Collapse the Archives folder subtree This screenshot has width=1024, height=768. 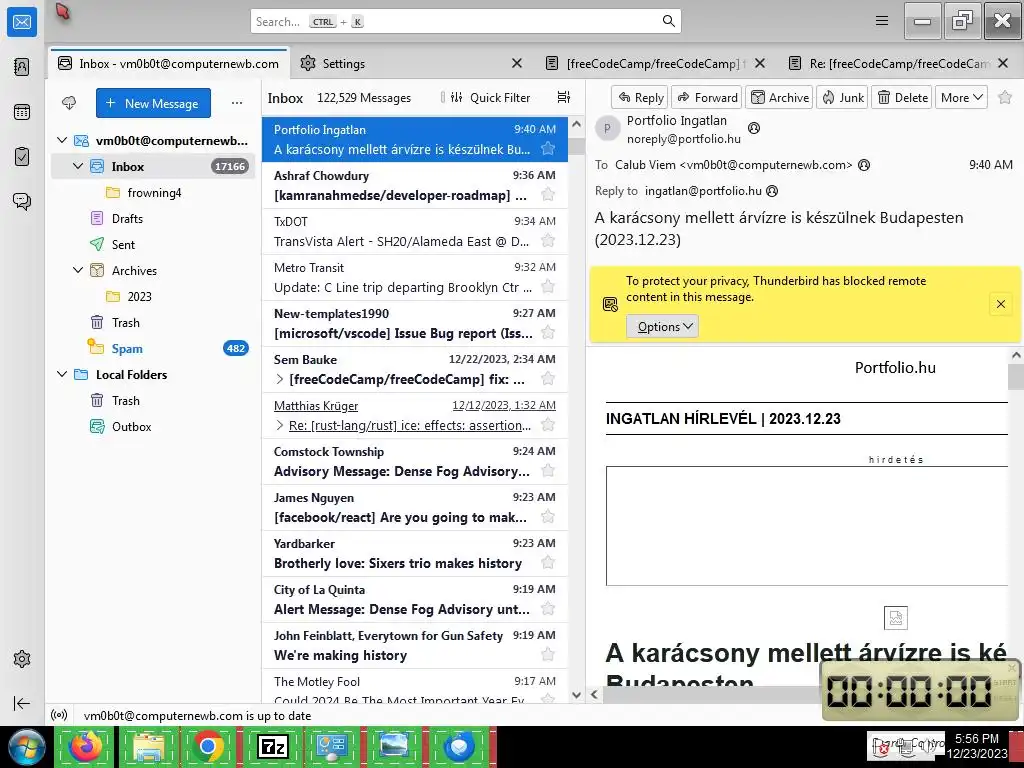pos(78,270)
